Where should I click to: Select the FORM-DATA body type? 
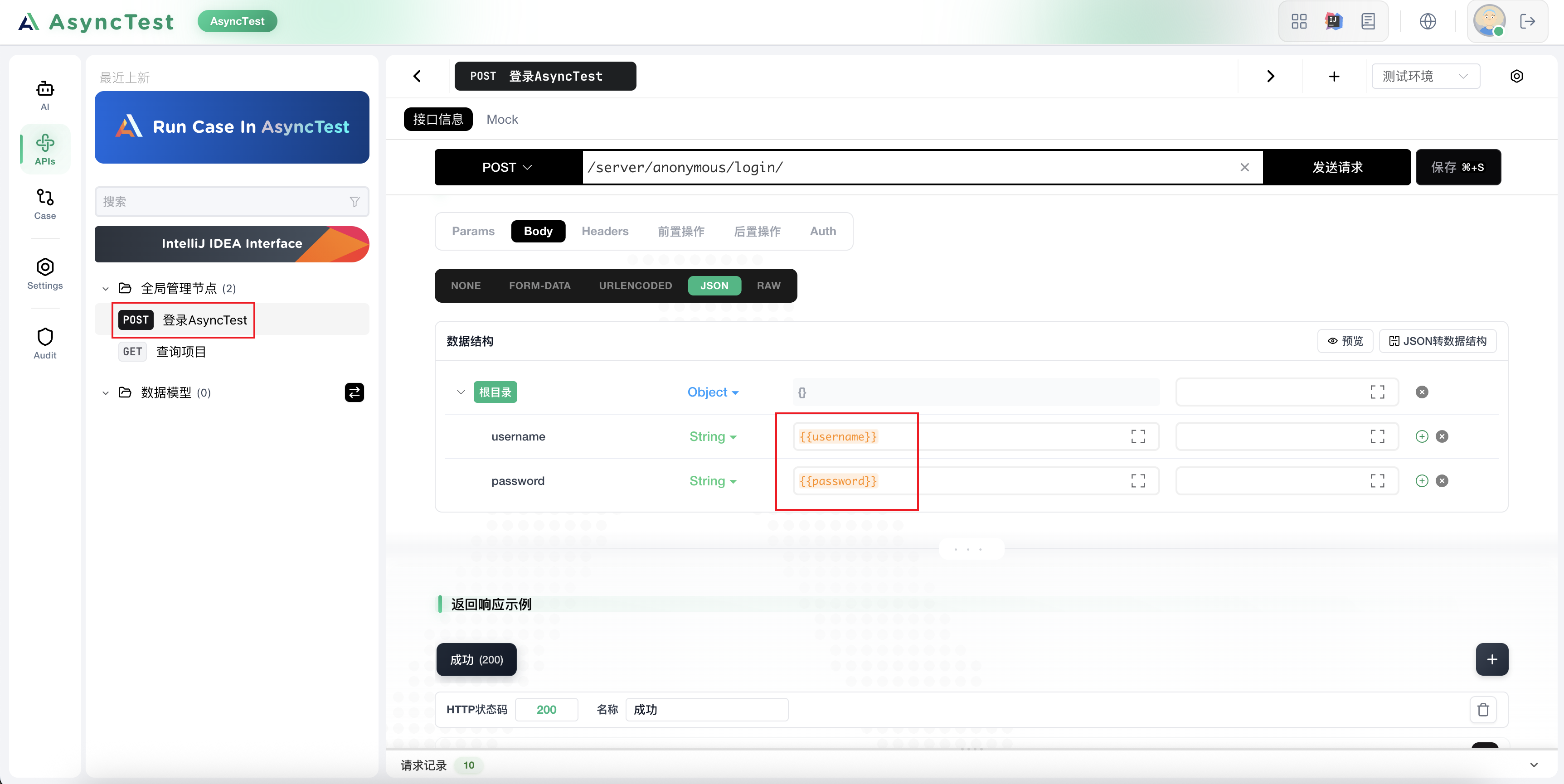(539, 286)
